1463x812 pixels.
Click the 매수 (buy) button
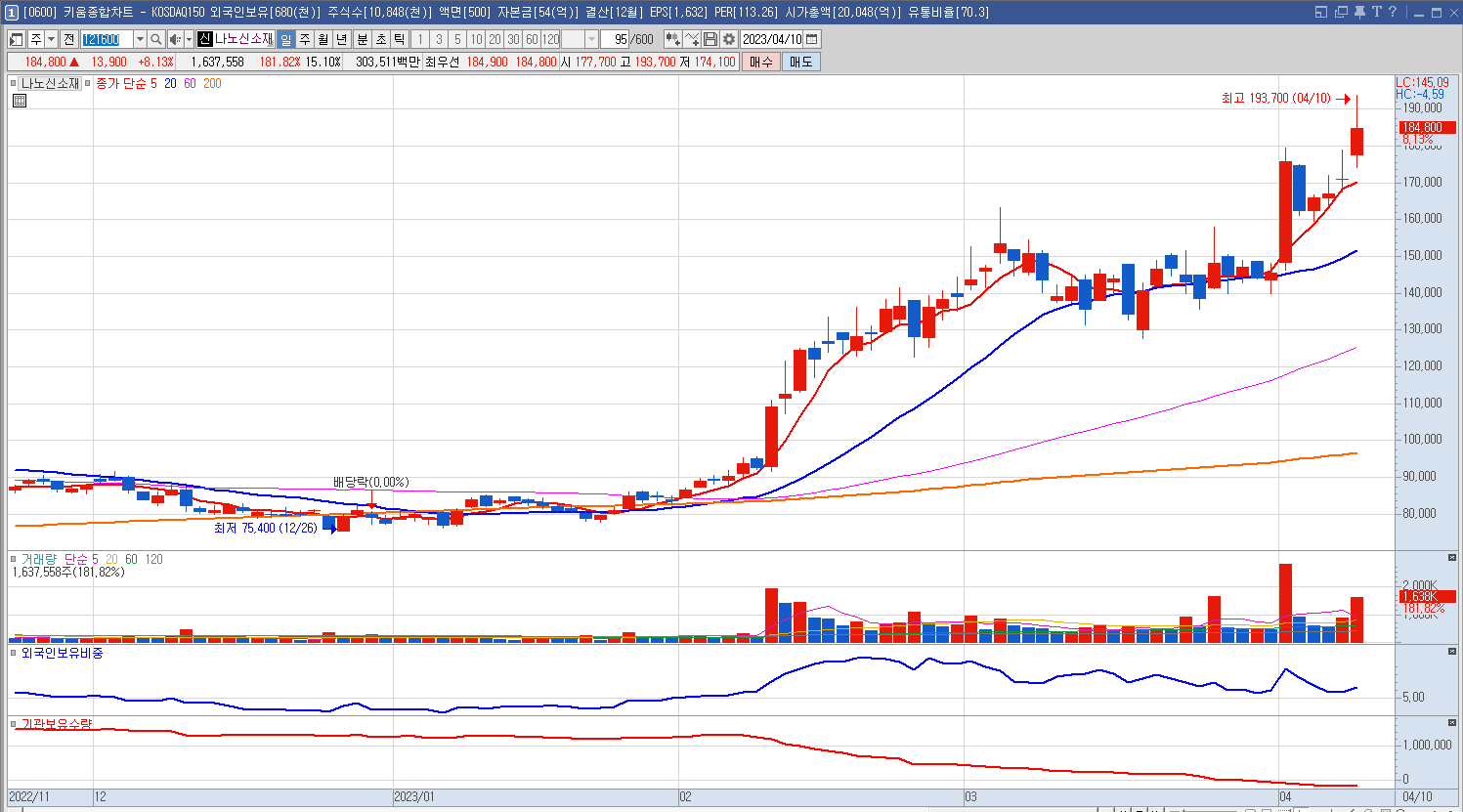(761, 62)
